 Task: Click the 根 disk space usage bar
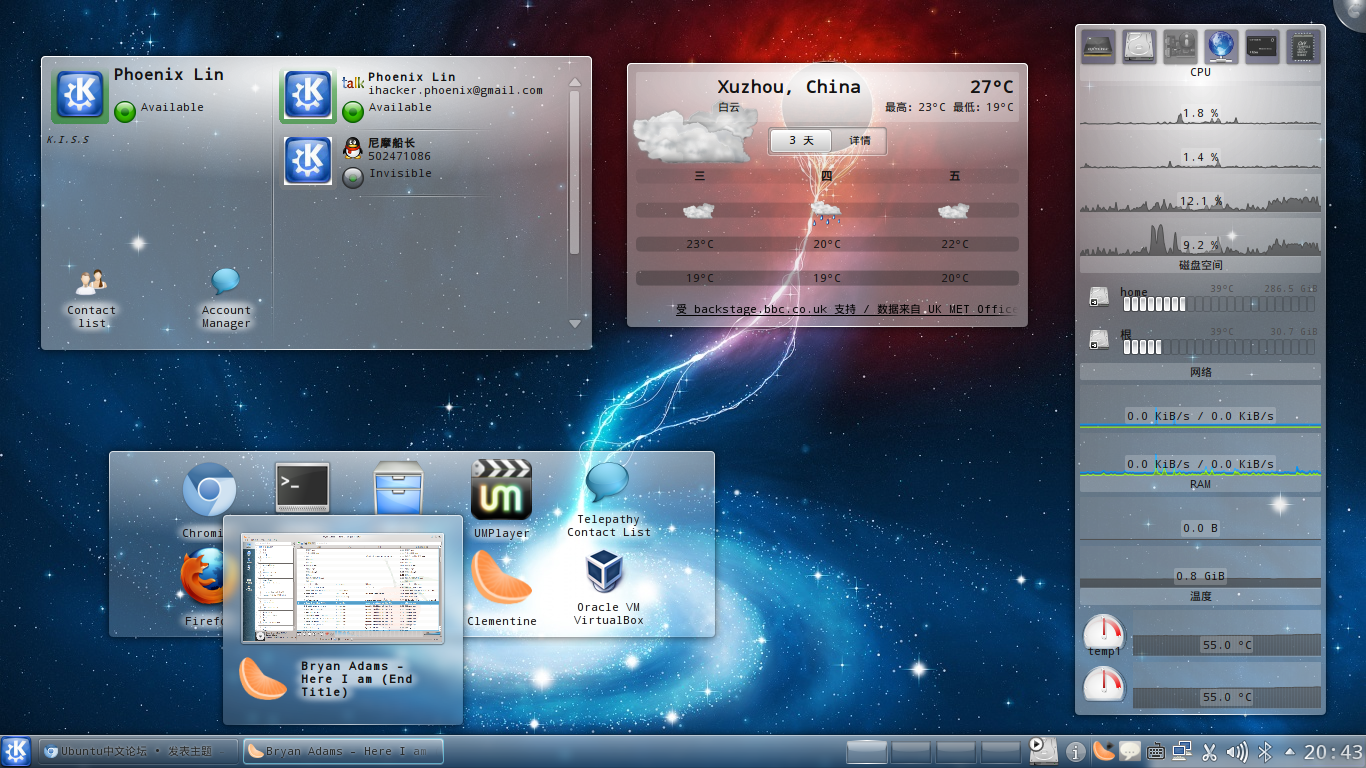point(1220,347)
